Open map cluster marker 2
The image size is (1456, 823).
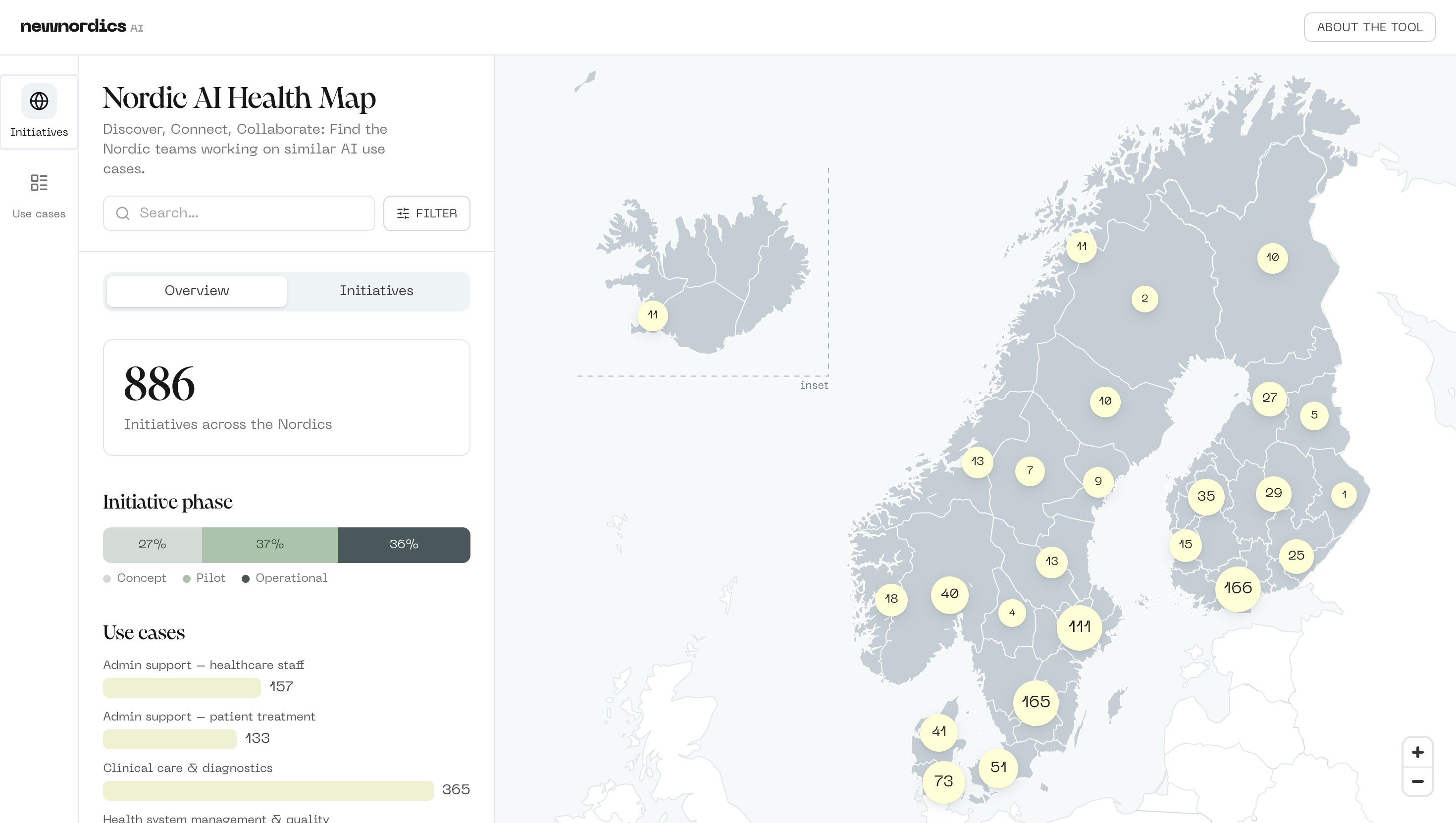click(x=1144, y=299)
